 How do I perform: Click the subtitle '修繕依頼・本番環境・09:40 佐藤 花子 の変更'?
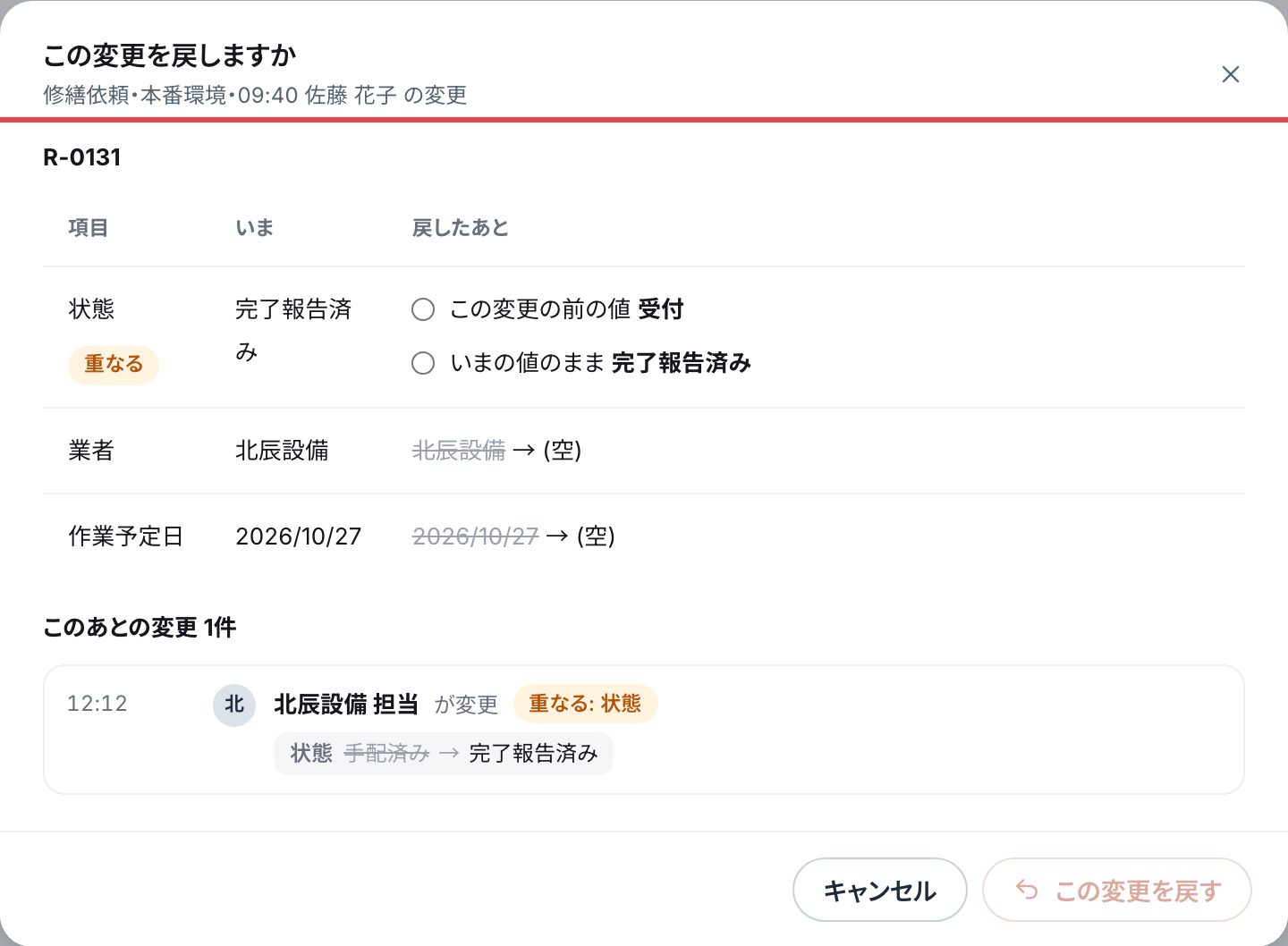(x=255, y=95)
